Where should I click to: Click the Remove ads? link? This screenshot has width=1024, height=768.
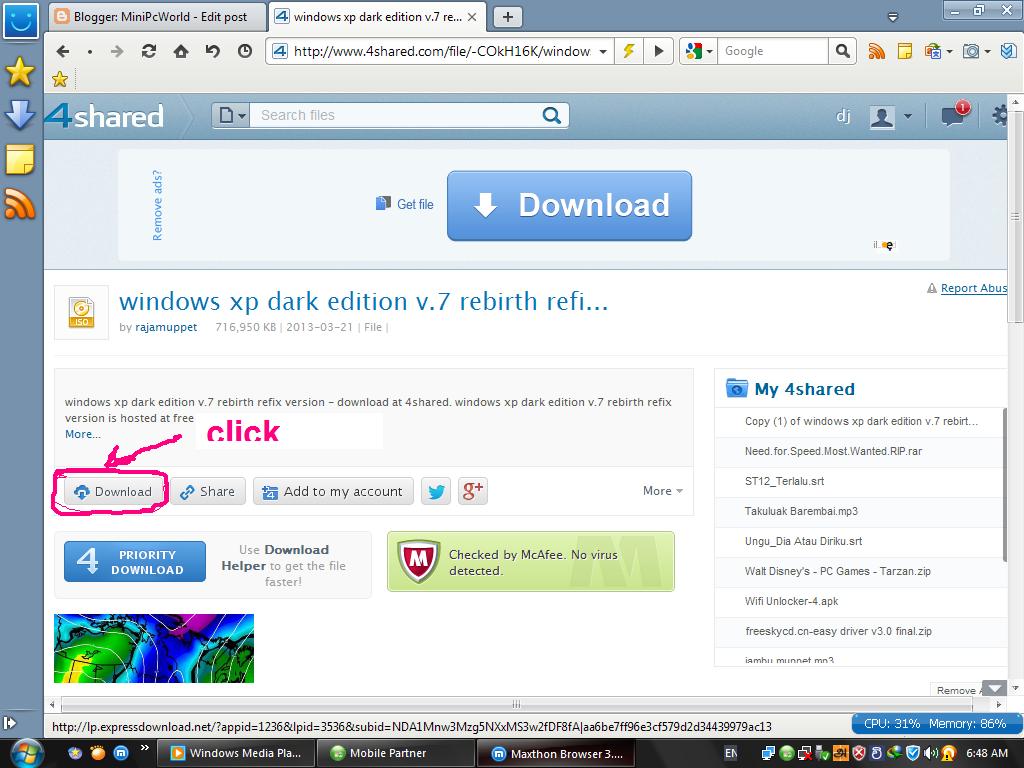tap(157, 205)
